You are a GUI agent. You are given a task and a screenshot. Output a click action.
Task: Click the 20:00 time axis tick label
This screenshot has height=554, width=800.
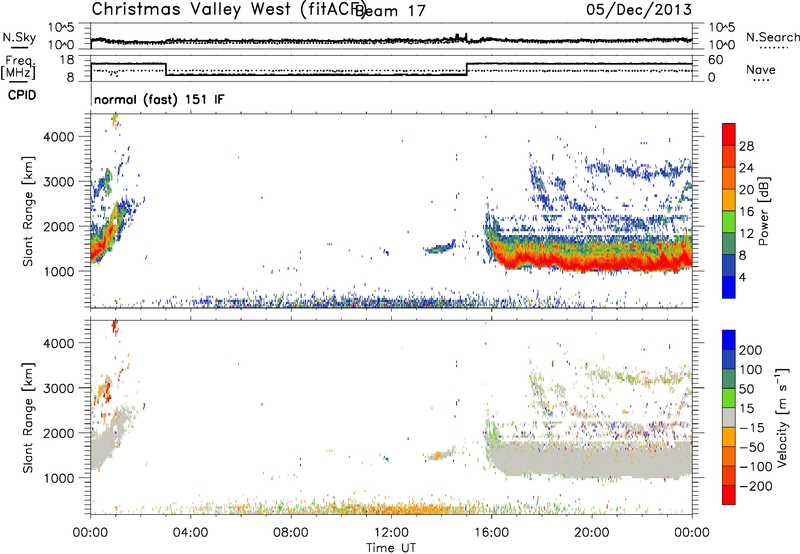(592, 532)
